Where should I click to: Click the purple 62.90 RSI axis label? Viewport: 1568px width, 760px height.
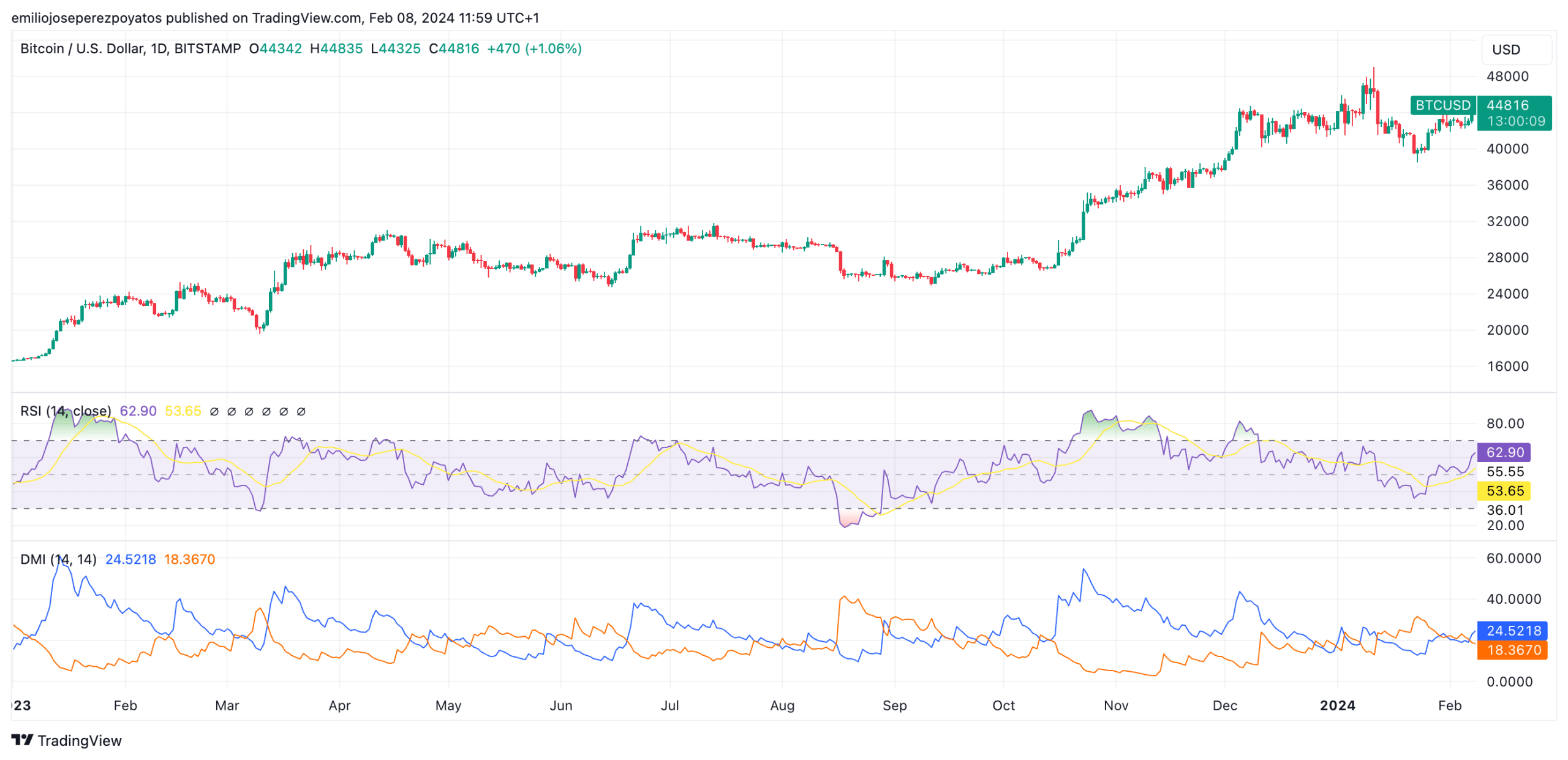[x=1504, y=452]
